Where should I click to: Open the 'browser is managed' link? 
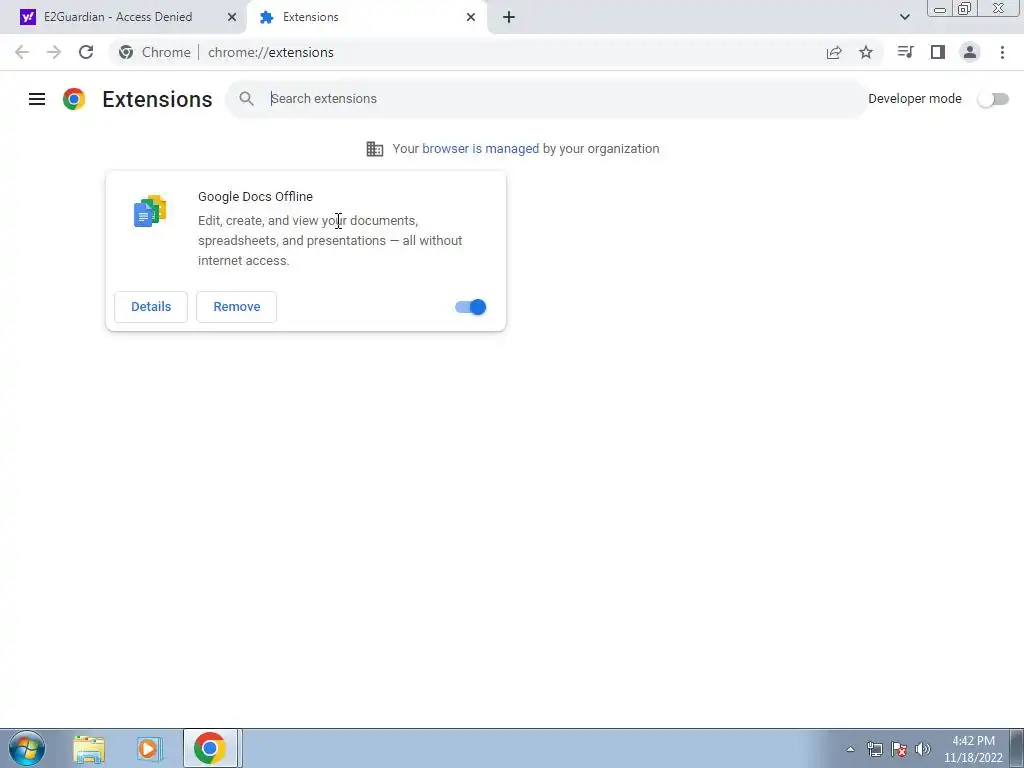pos(481,149)
